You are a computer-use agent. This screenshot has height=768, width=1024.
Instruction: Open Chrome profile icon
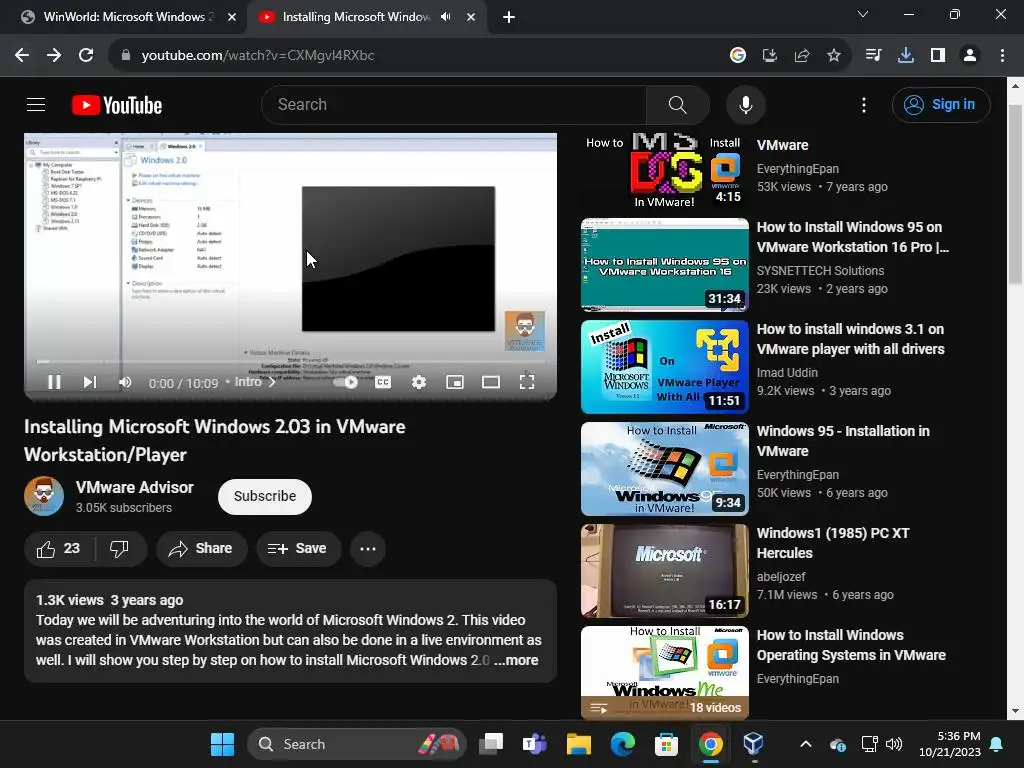970,55
